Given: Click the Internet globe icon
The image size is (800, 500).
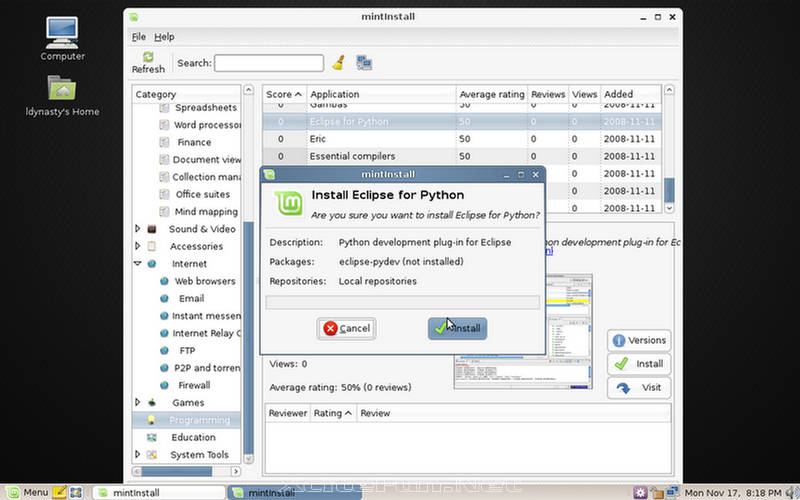Looking at the screenshot, I should tap(152, 264).
